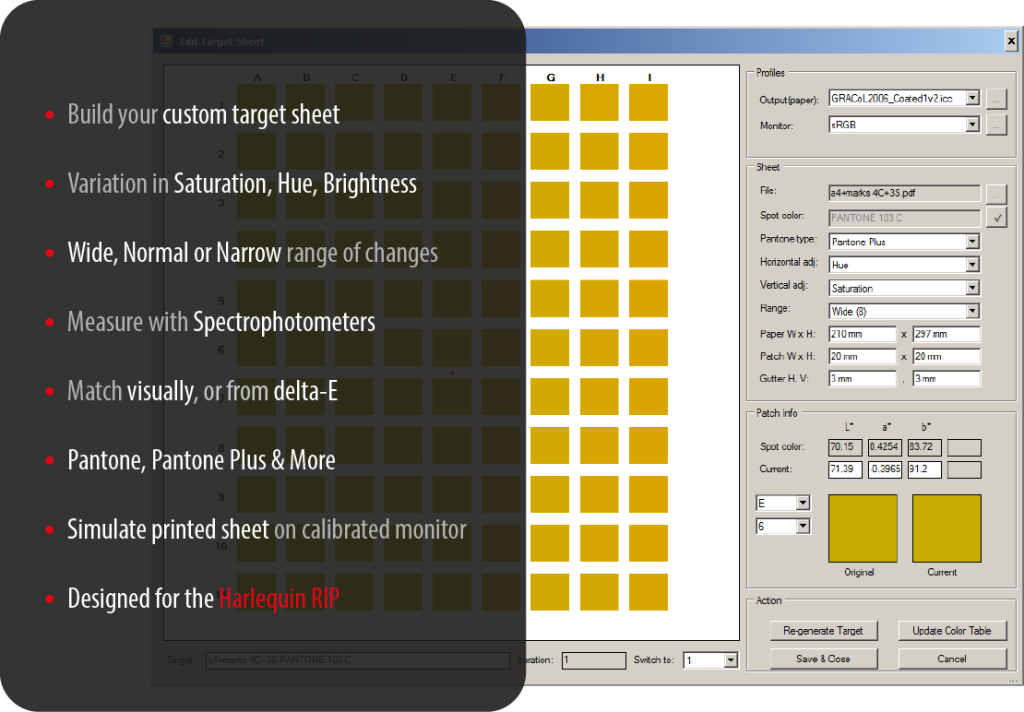Click the Patch width field
The image size is (1024, 712).
pyautogui.click(x=862, y=356)
